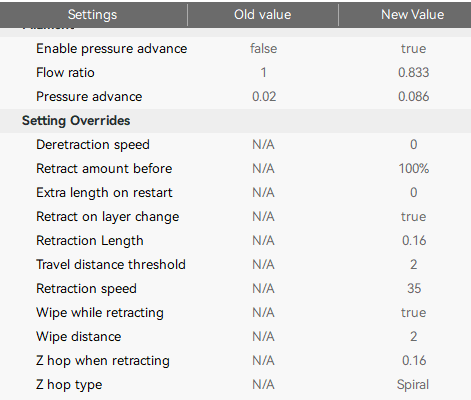471x400 pixels.
Task: Select the Z hop when retracting row
Action: tap(235, 361)
